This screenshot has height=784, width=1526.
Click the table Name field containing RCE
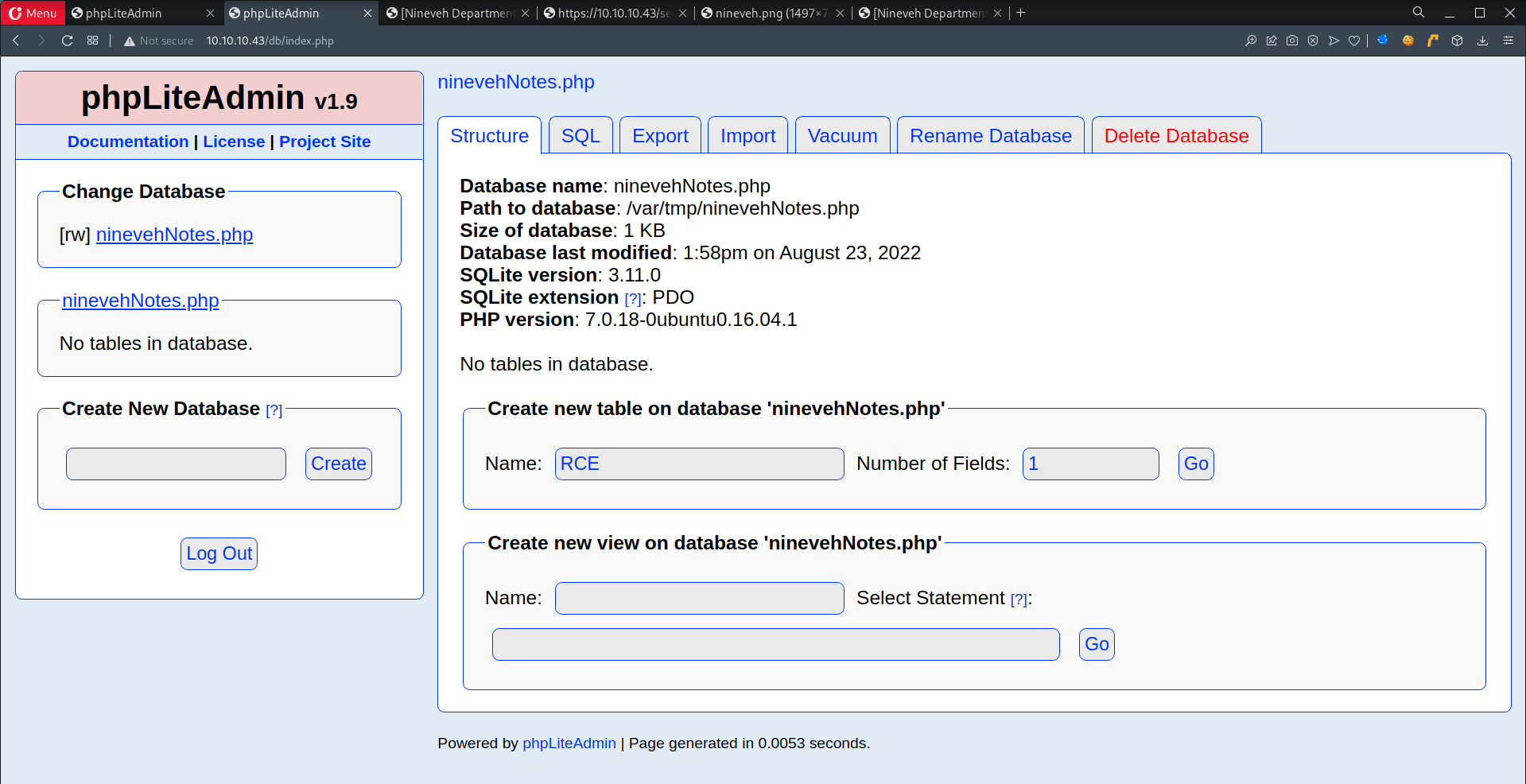click(x=700, y=464)
